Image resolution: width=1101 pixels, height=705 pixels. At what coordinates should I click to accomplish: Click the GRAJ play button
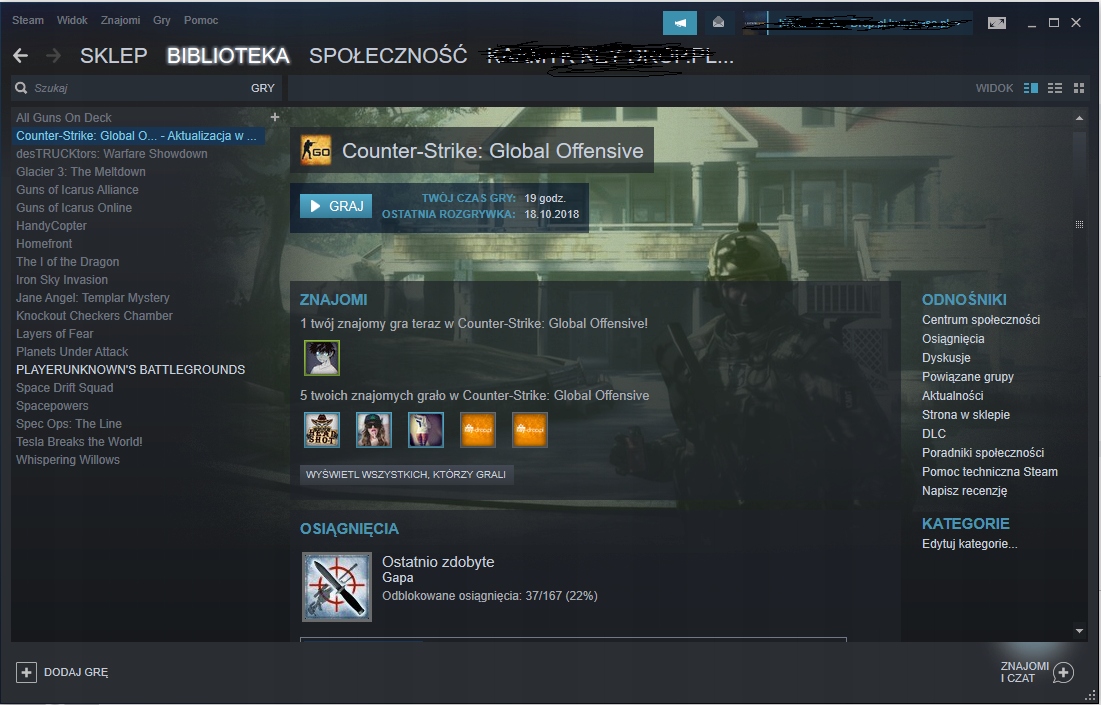point(336,206)
